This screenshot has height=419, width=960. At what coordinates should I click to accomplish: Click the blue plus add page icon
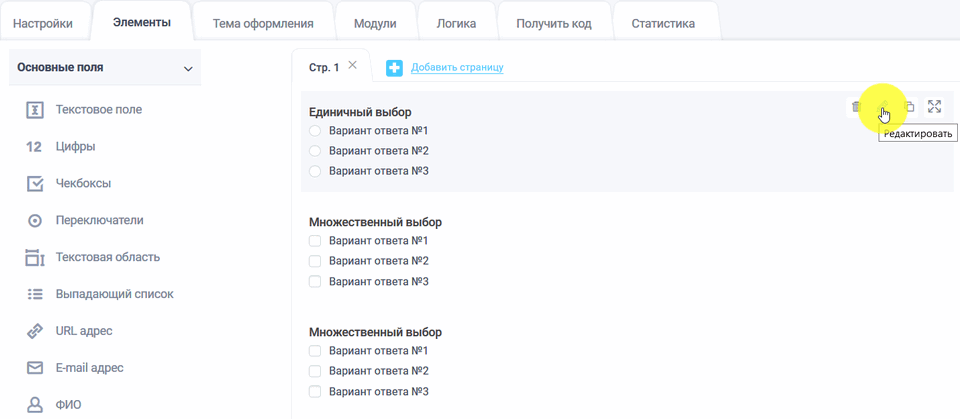tap(394, 68)
